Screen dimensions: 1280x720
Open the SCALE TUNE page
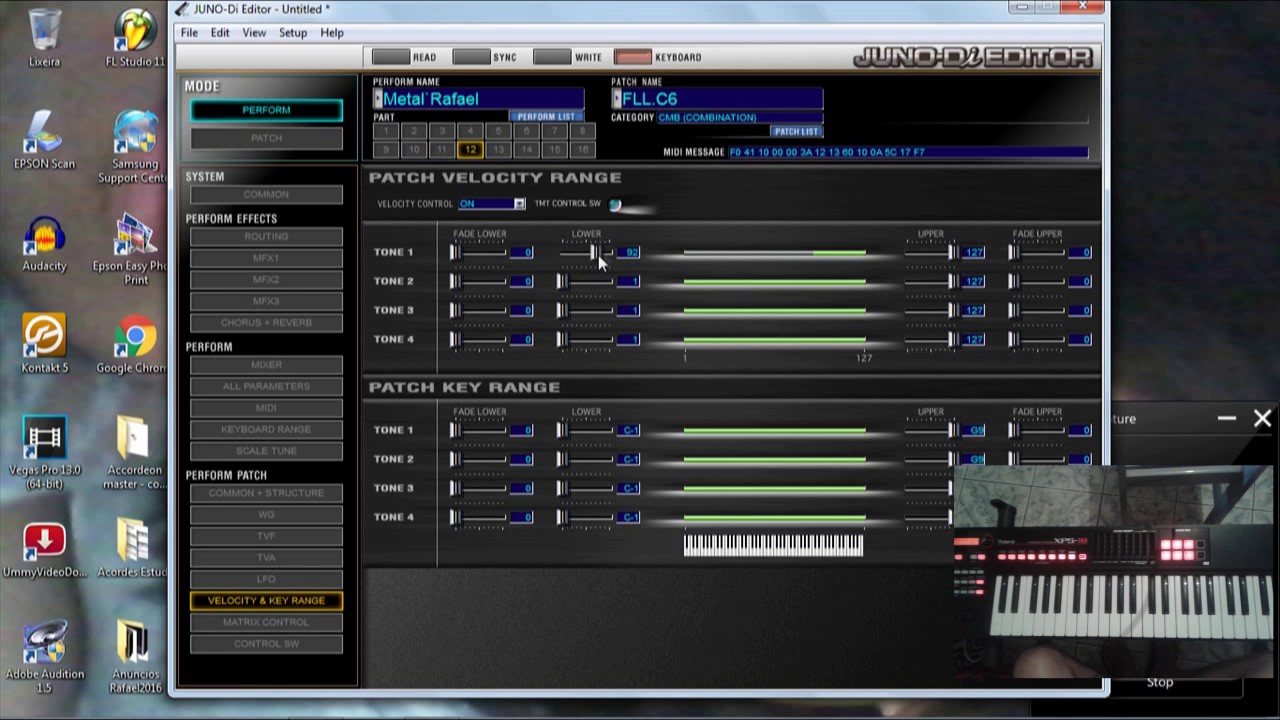266,451
